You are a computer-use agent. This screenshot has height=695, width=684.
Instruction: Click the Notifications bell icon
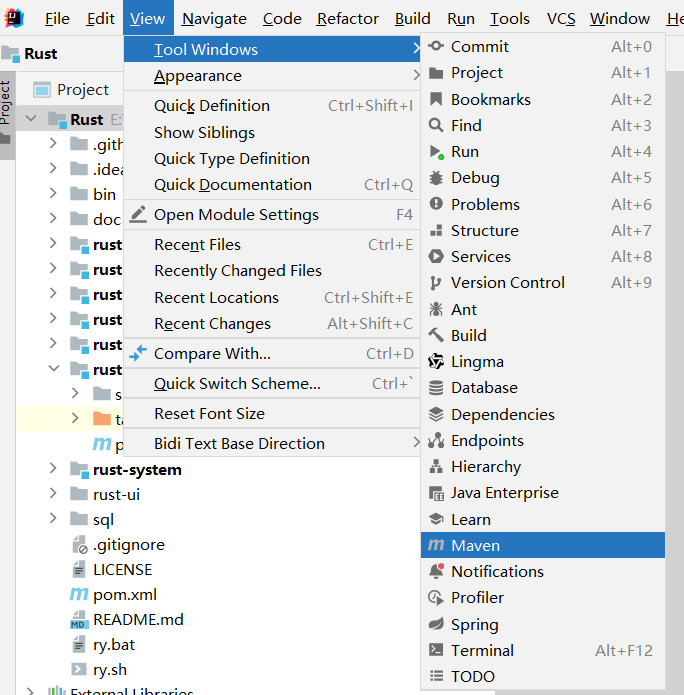435,572
